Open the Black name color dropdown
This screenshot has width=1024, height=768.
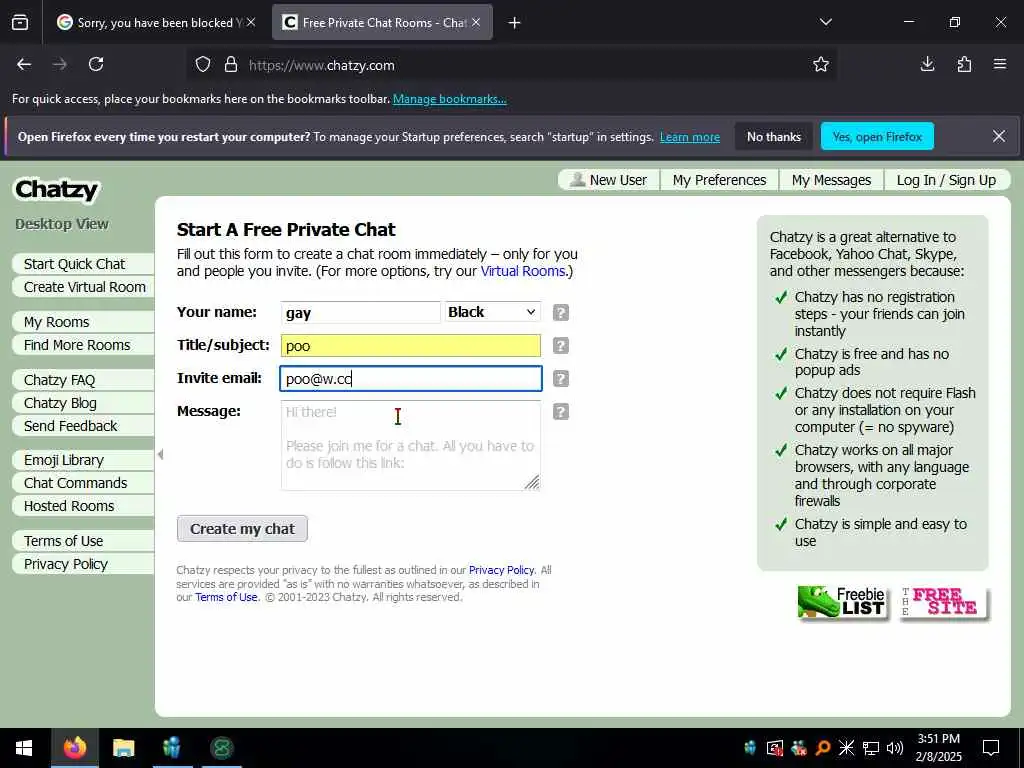pos(492,312)
